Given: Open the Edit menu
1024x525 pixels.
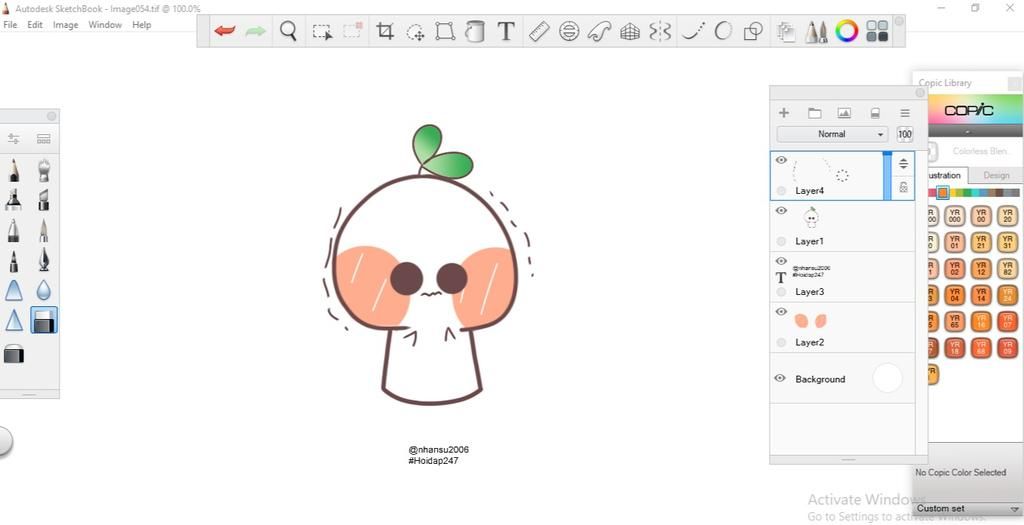Looking at the screenshot, I should coord(35,25).
